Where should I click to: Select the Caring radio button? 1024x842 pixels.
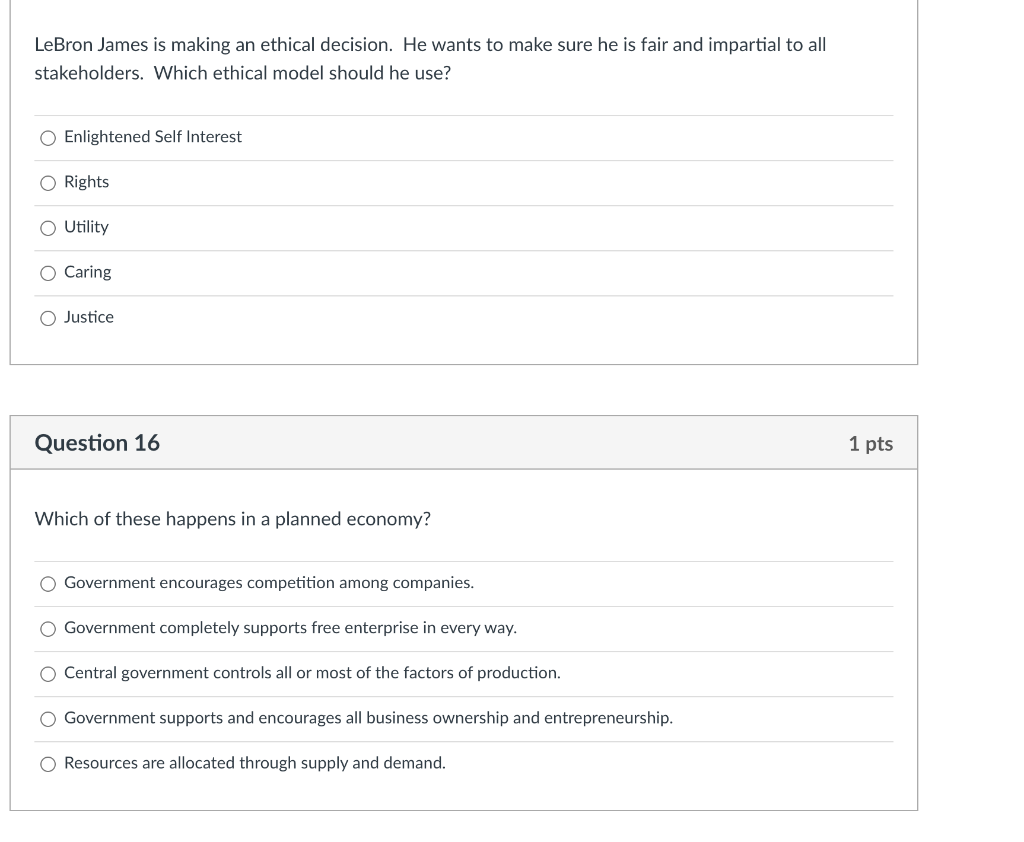coord(48,273)
